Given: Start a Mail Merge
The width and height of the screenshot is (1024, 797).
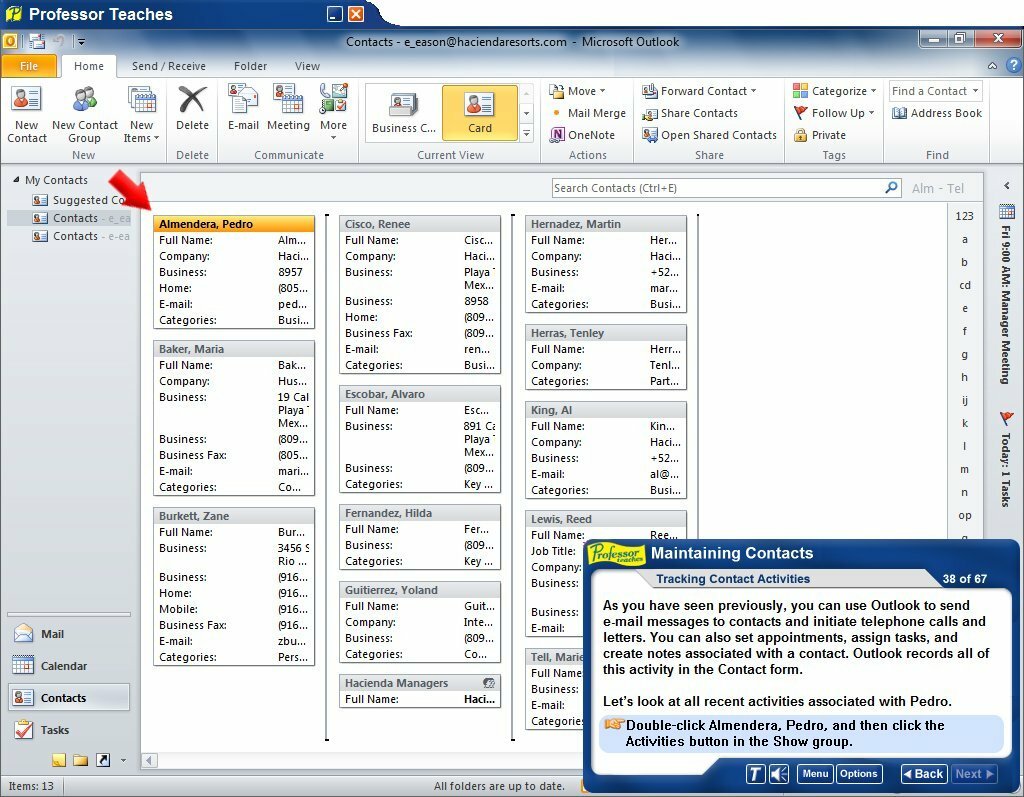Looking at the screenshot, I should (x=588, y=113).
